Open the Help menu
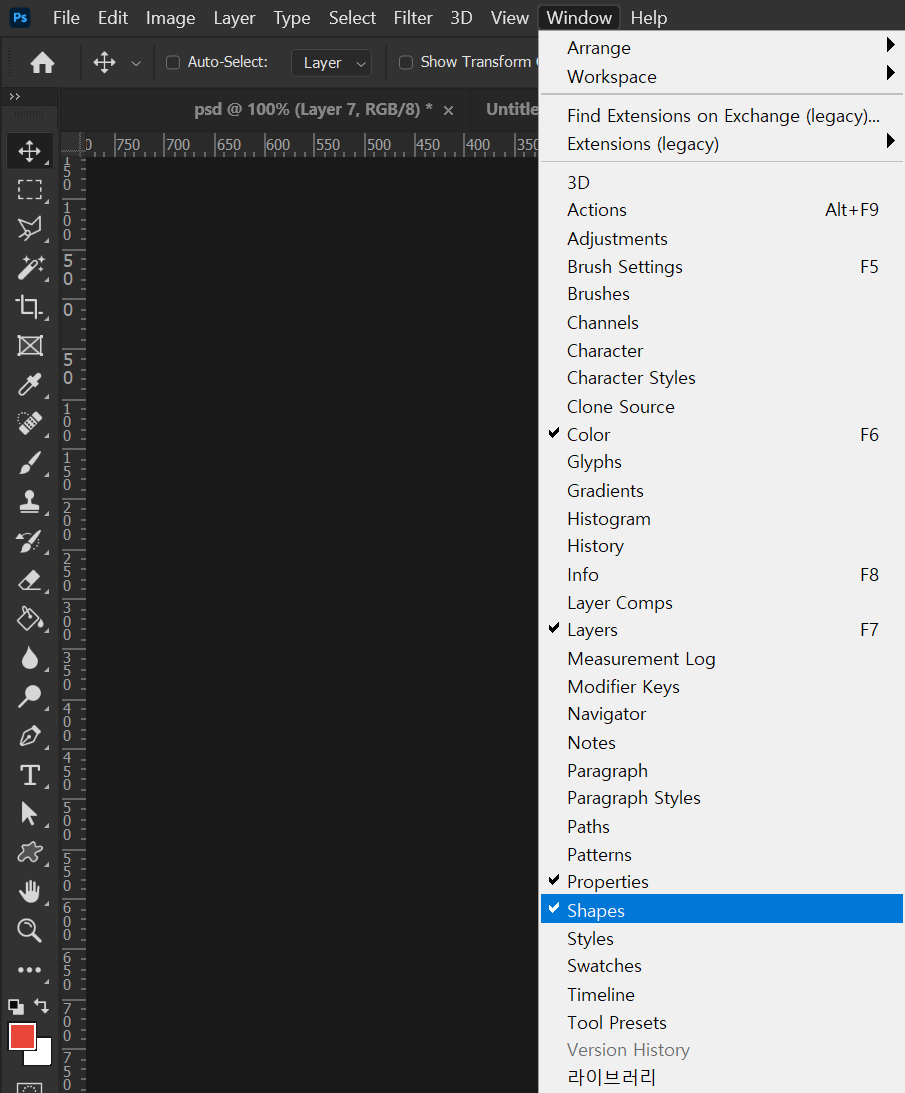 (x=648, y=18)
